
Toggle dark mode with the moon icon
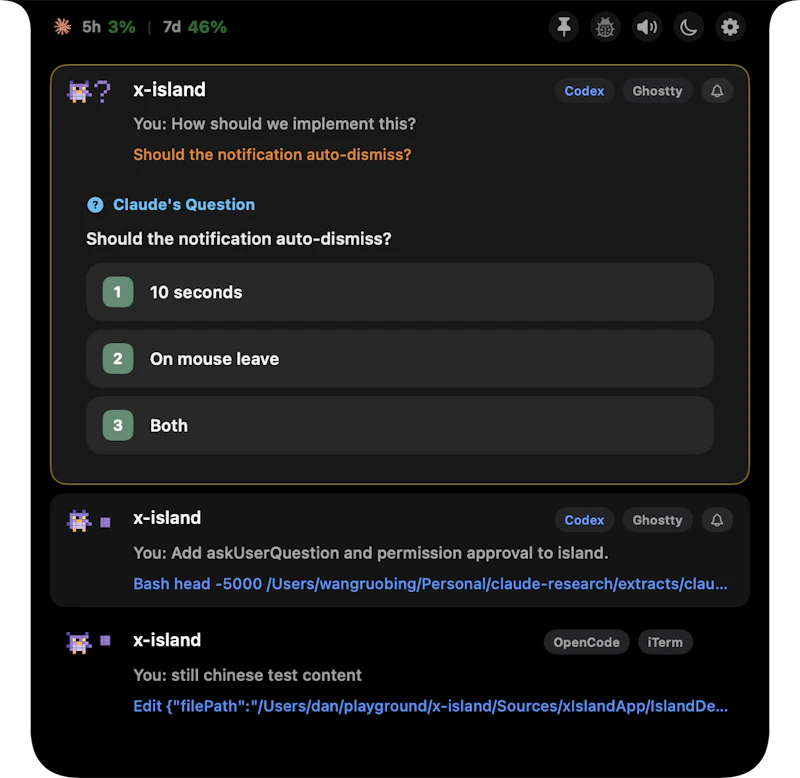[x=688, y=27]
